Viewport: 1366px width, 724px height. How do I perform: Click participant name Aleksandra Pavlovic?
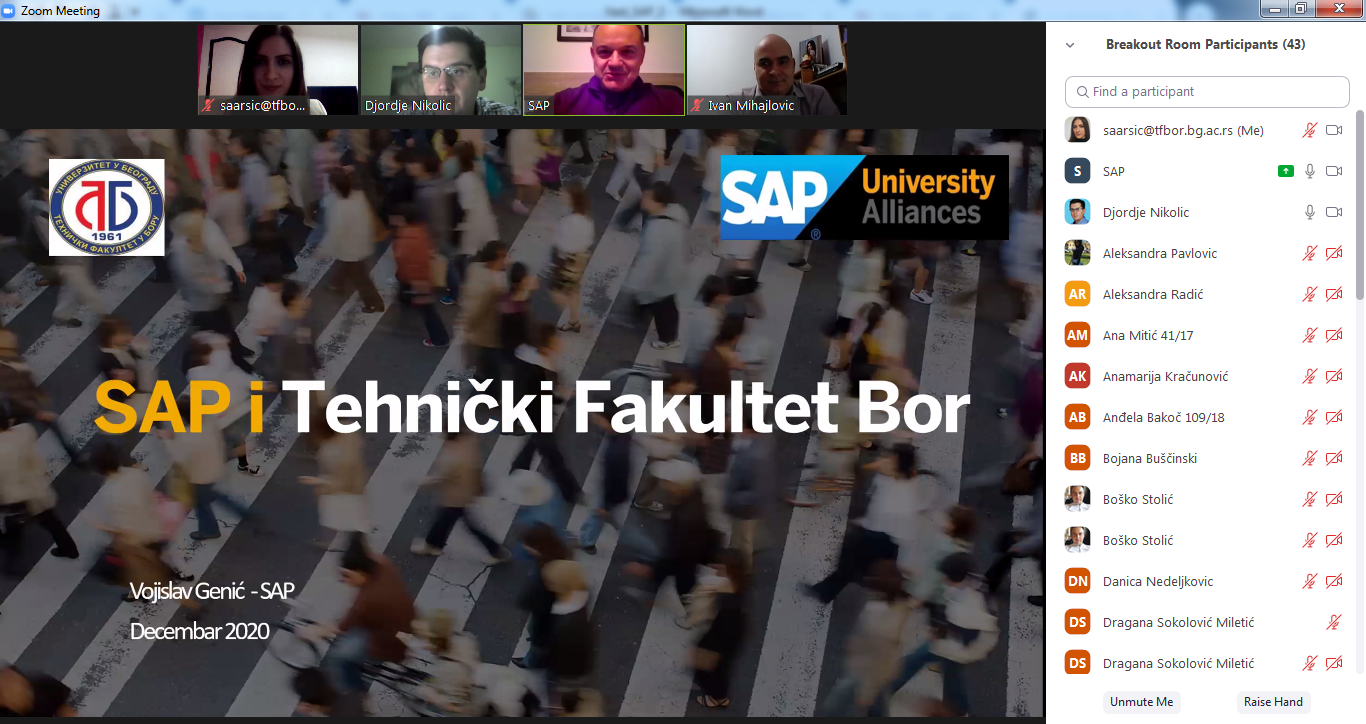(1160, 253)
